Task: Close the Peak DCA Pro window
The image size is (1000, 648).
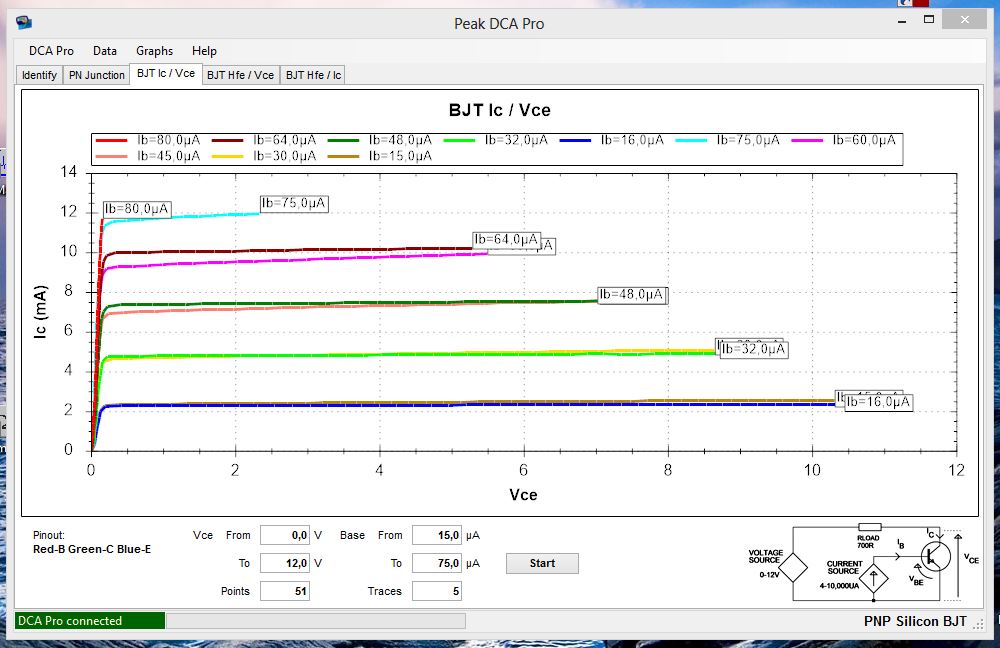Action: [x=965, y=20]
